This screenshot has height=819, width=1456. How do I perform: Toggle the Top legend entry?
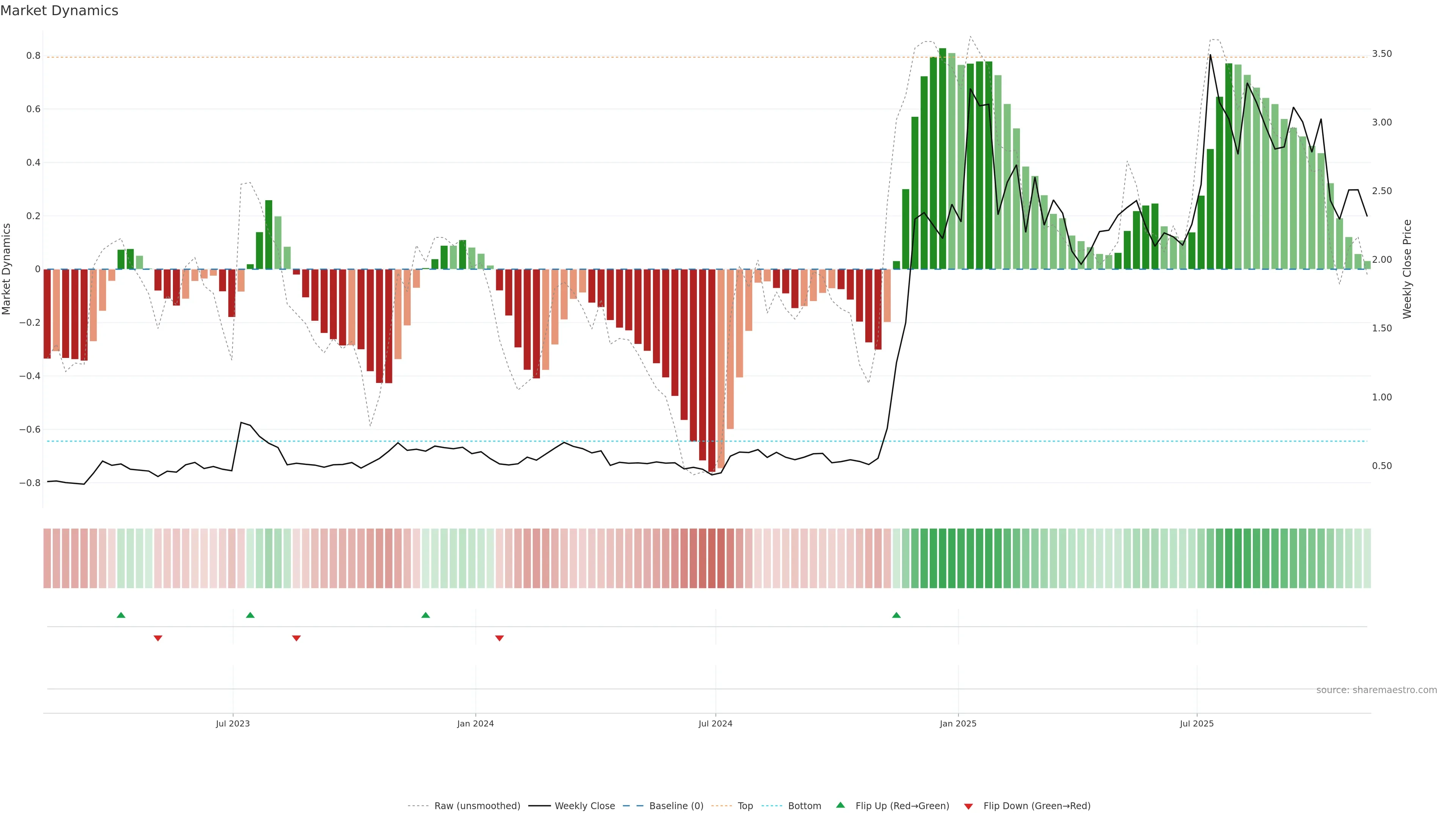click(745, 806)
